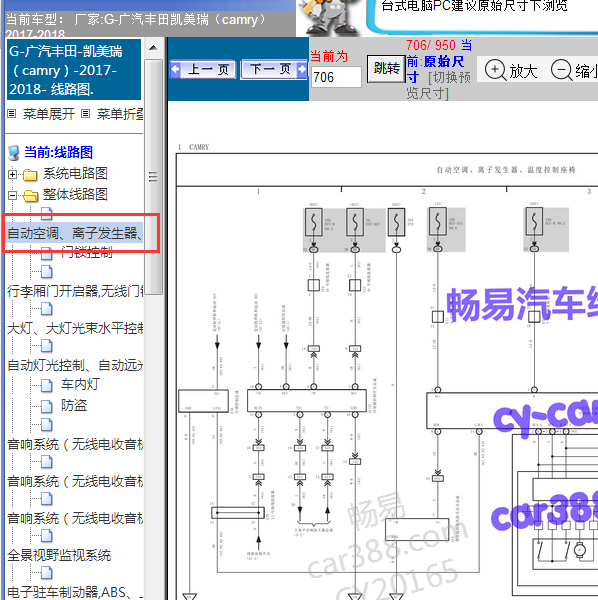This screenshot has width=598, height=600.
Task: Open 电子驻车制动器,ABS entry
Action: click(75, 592)
